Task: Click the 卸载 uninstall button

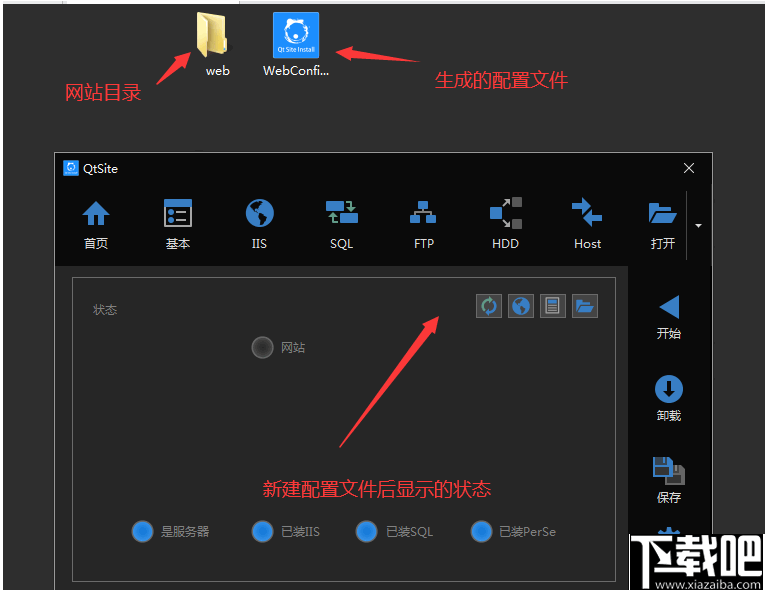Action: [669, 399]
